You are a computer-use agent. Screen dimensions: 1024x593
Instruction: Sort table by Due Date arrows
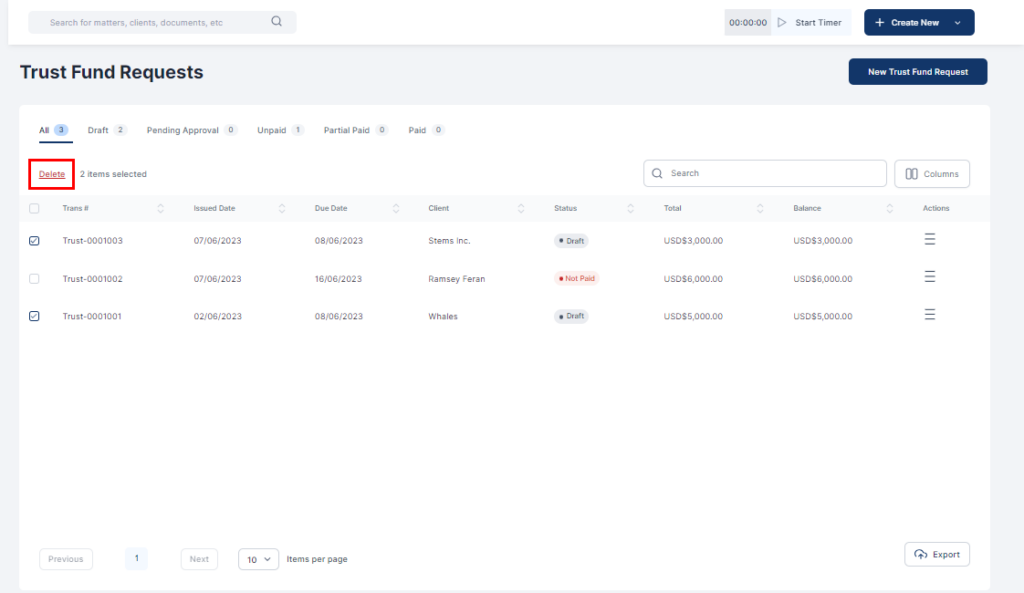point(395,208)
